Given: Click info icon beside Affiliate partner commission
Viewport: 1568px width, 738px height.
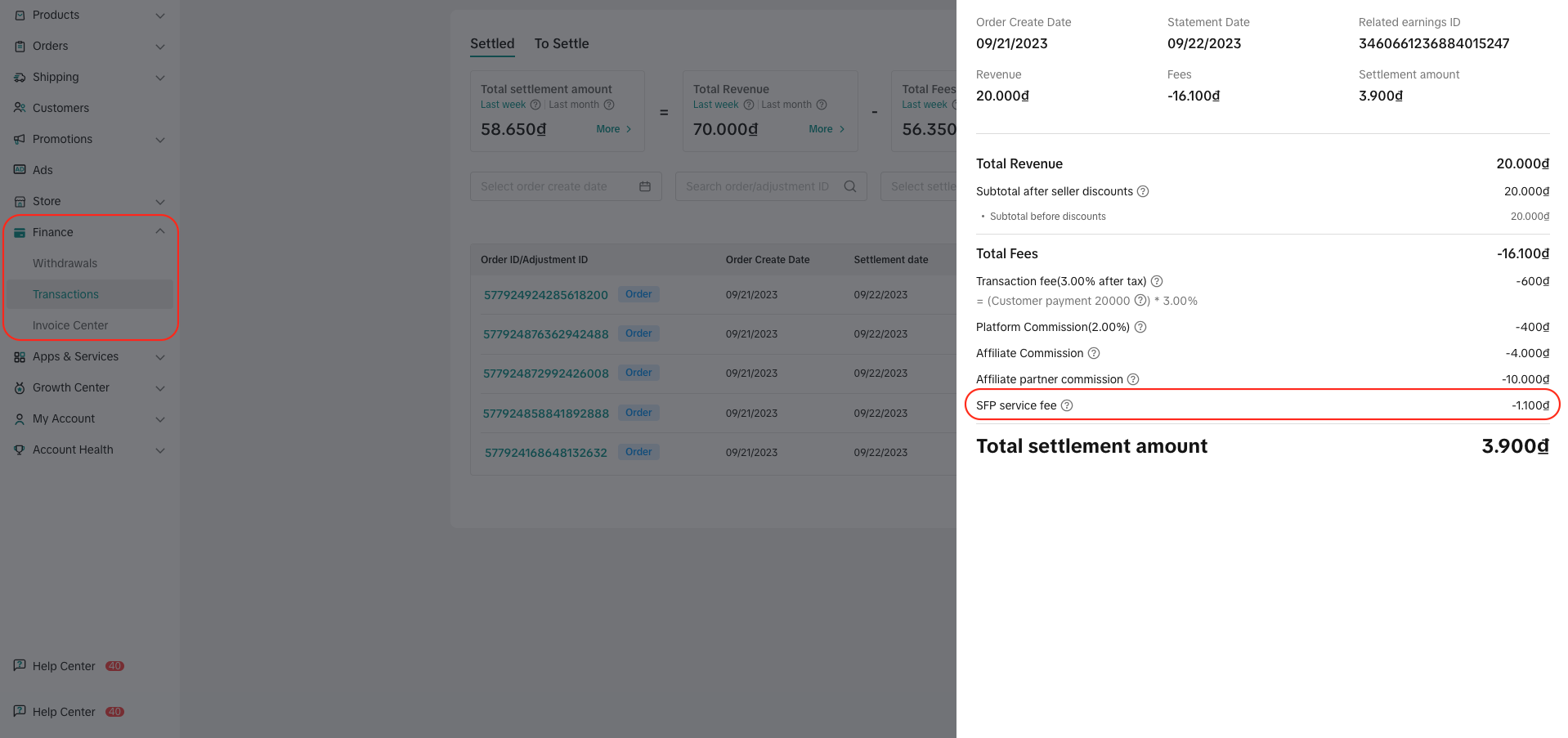Looking at the screenshot, I should tap(1133, 379).
